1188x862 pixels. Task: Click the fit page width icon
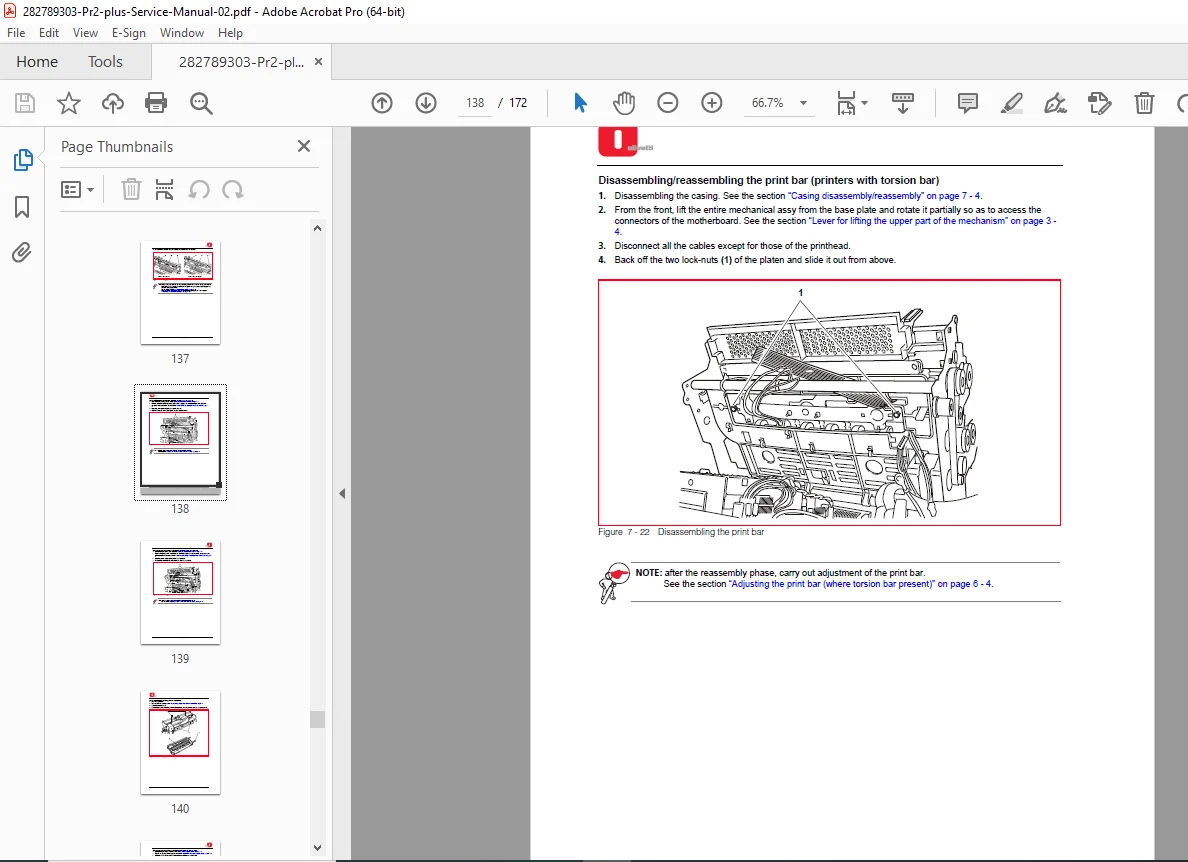tap(846, 103)
